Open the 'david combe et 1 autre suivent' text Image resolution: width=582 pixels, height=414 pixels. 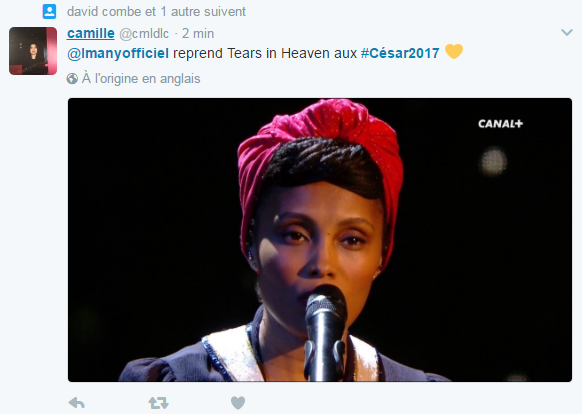click(156, 12)
